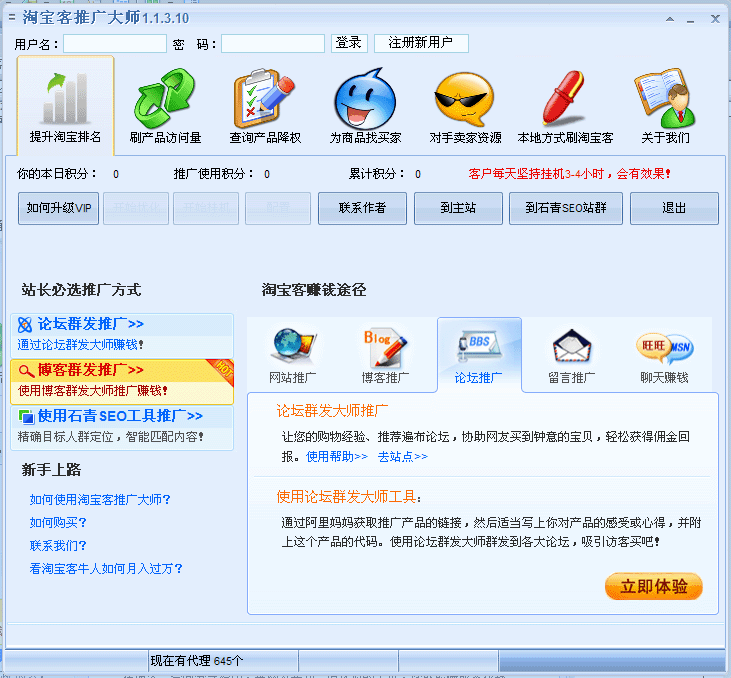Select the 博客推广 Blog pencil icon
731x678 pixels.
[386, 348]
